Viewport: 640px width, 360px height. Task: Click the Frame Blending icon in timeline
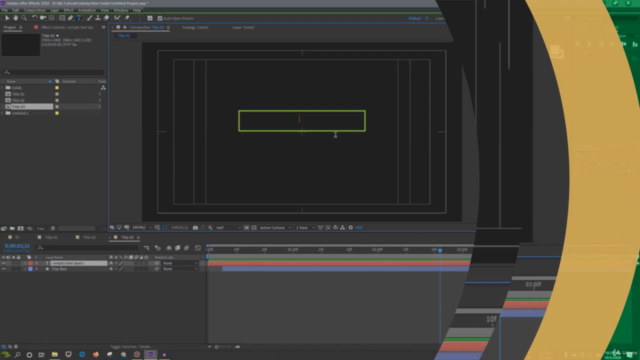click(178, 248)
